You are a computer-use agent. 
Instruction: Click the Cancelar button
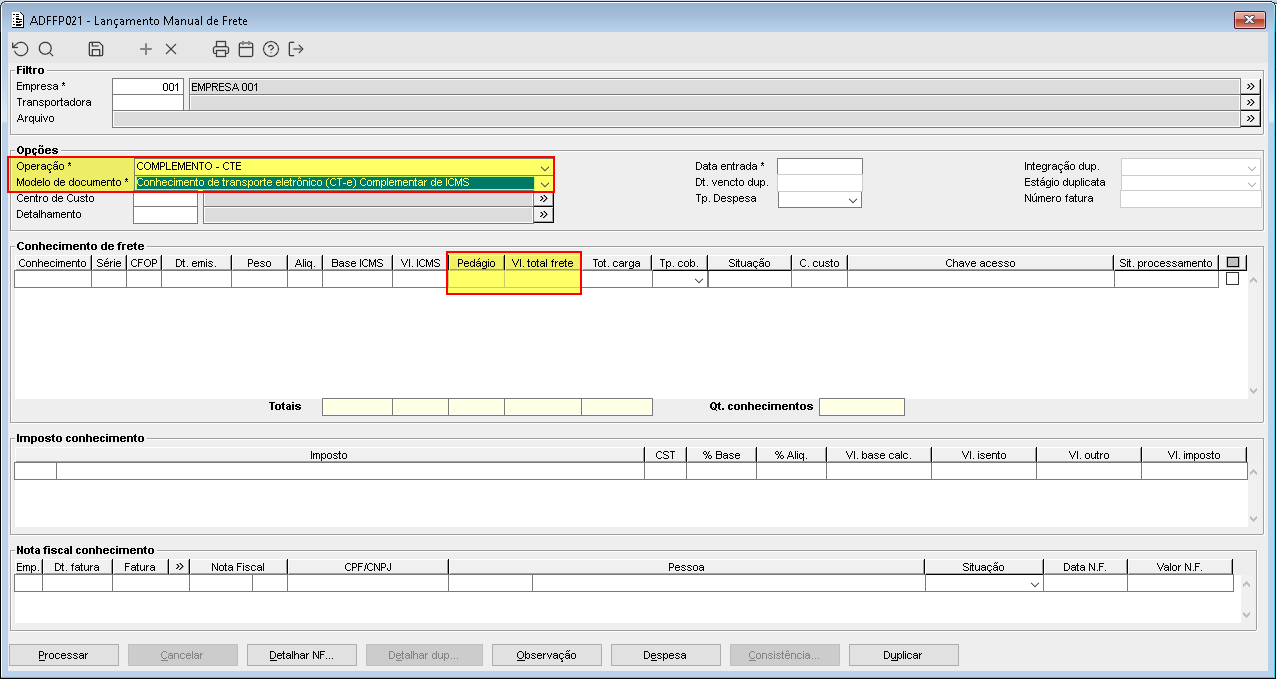tap(182, 656)
